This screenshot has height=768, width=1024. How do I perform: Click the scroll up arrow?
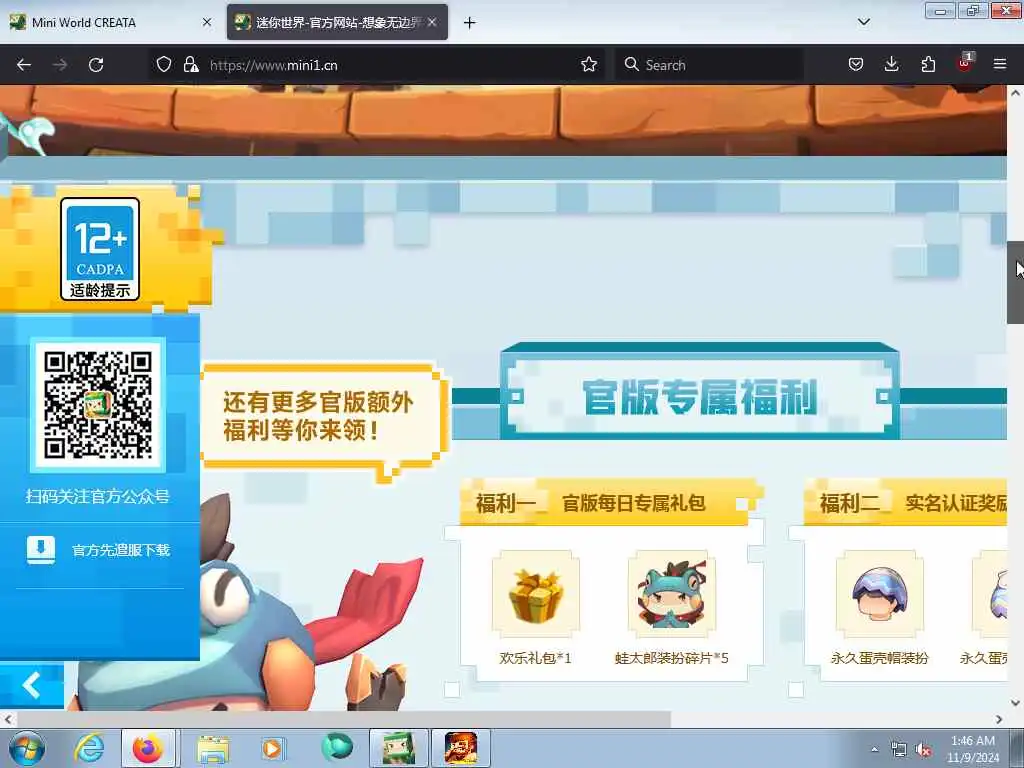pos(1015,93)
